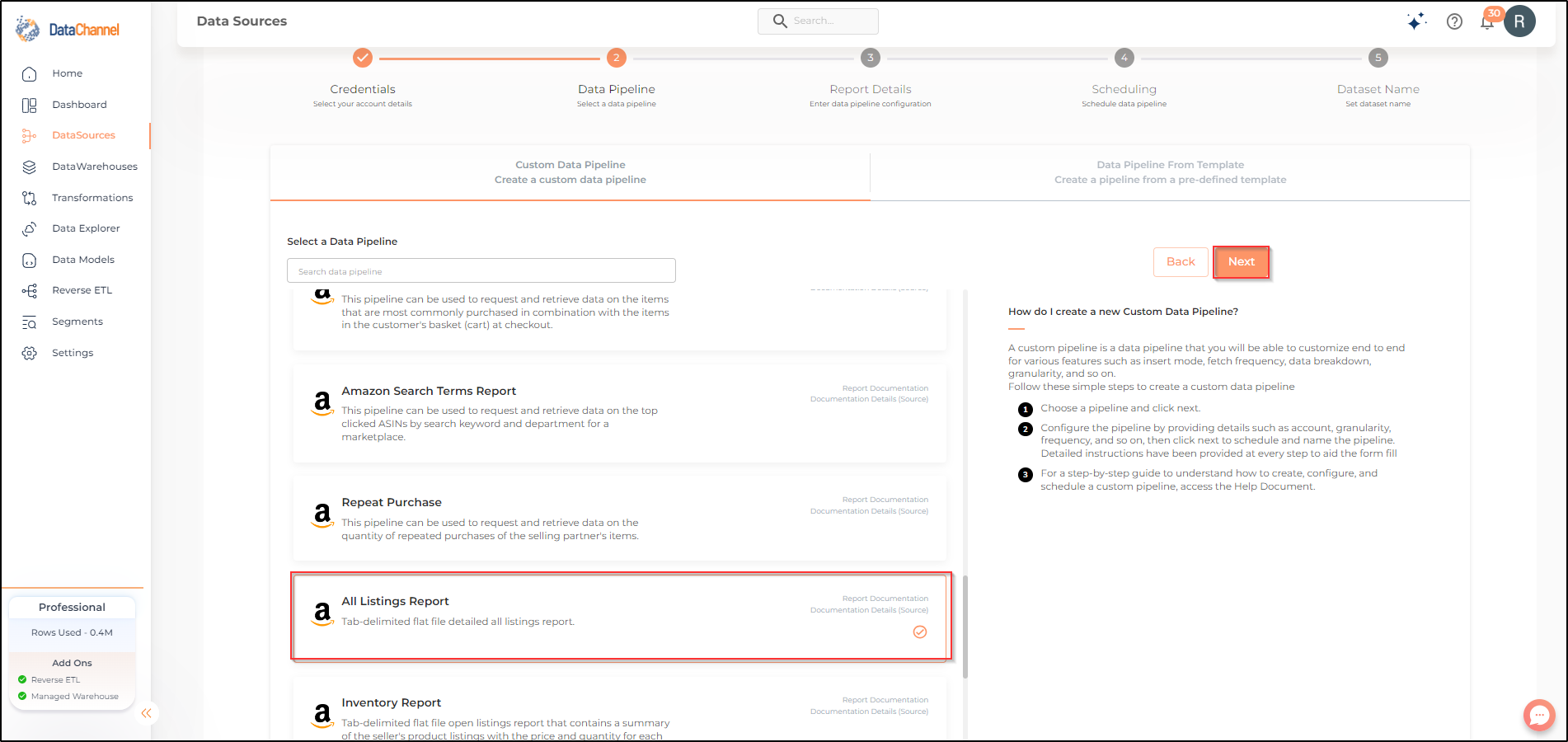This screenshot has height=742, width=1568.
Task: View notifications via the bell icon
Action: (1487, 22)
